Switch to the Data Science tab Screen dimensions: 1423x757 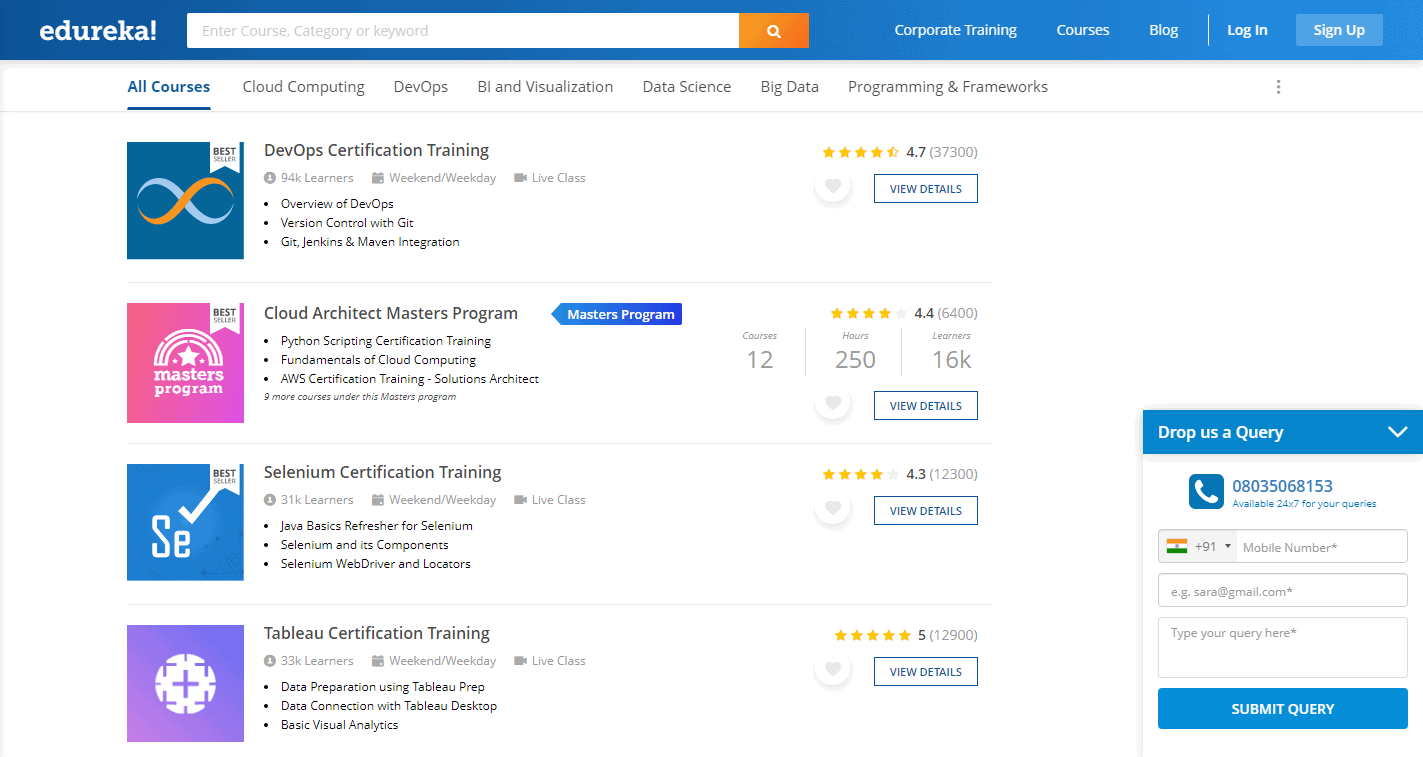[x=686, y=87]
